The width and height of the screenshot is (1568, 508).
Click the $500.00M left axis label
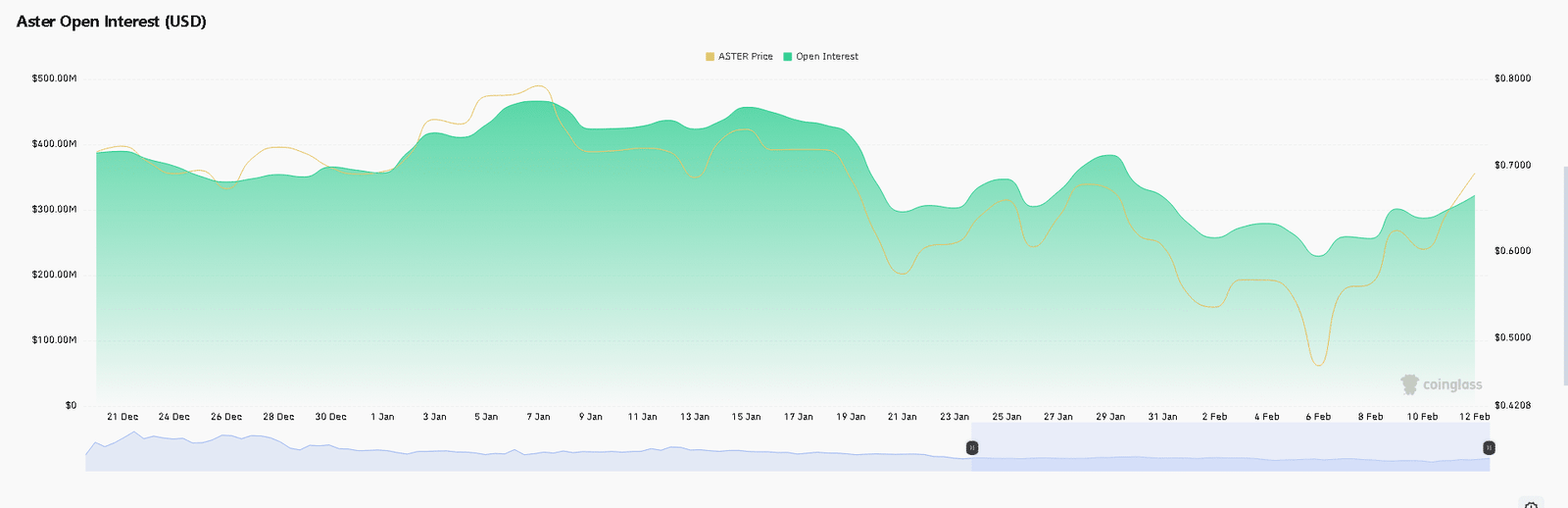54,78
